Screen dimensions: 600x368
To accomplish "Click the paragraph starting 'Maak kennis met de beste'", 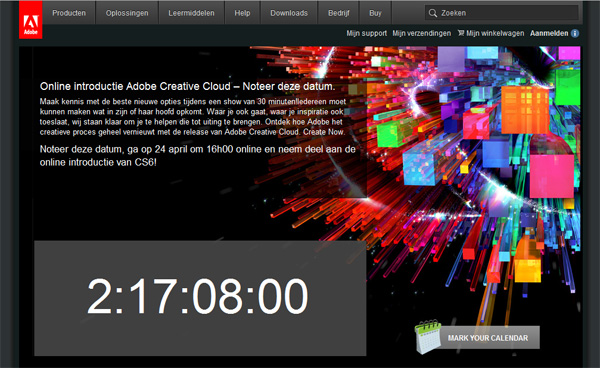I will point(193,117).
